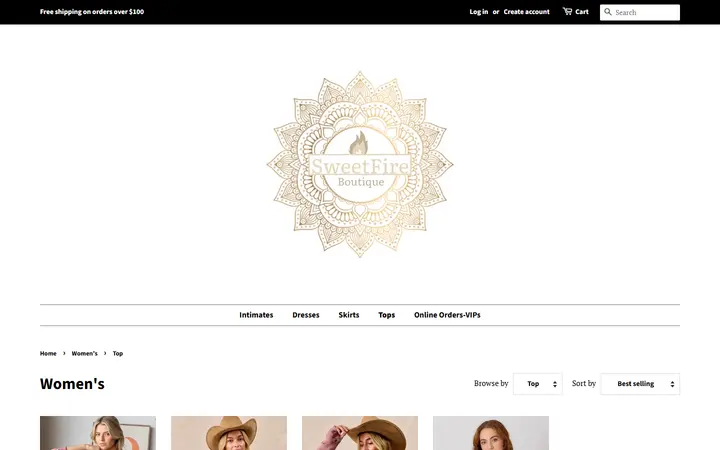Screen dimensions: 720x450
Task: Click the Women's page heading
Action: click(72, 384)
